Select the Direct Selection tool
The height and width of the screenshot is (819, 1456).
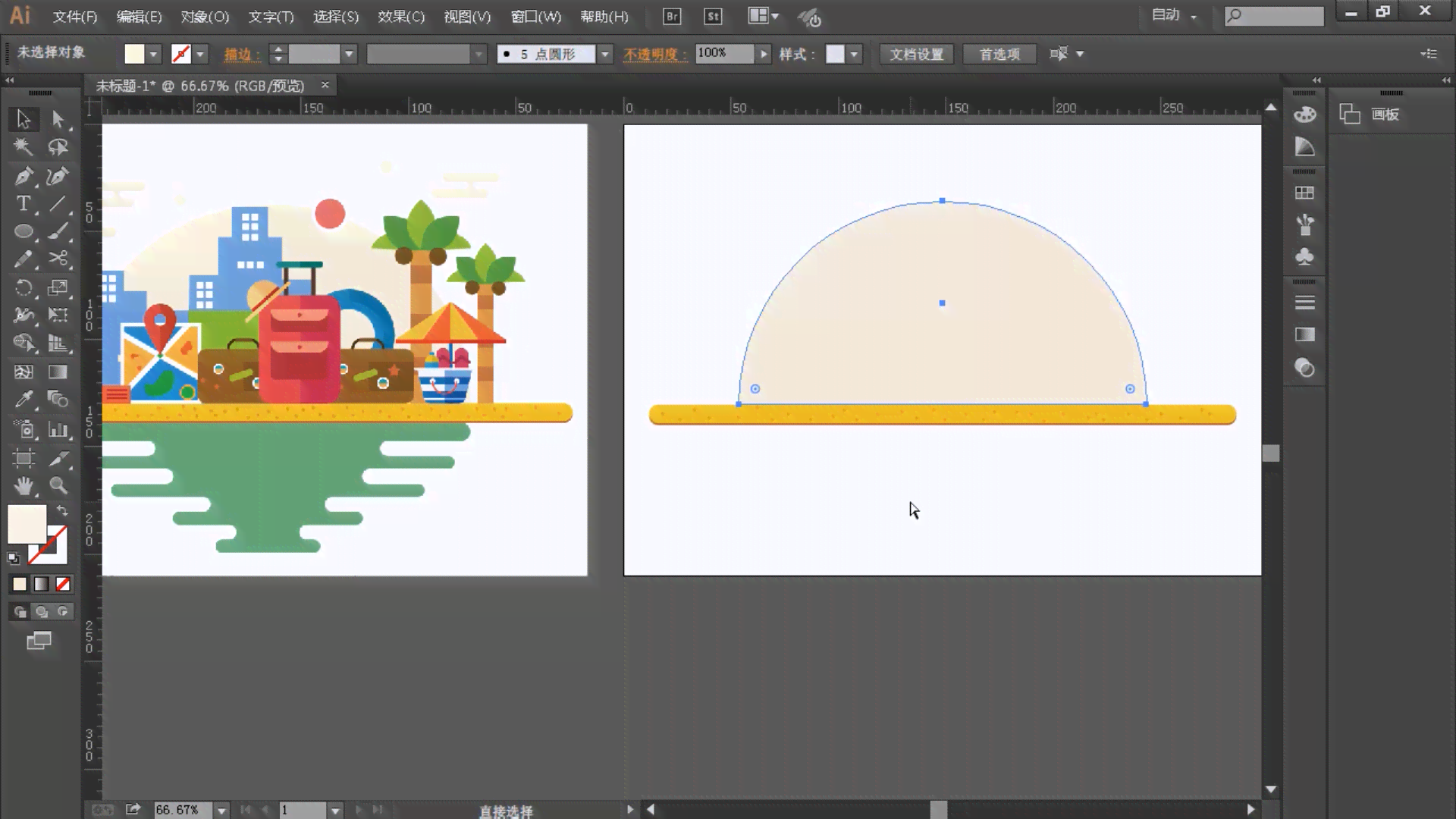(x=57, y=119)
